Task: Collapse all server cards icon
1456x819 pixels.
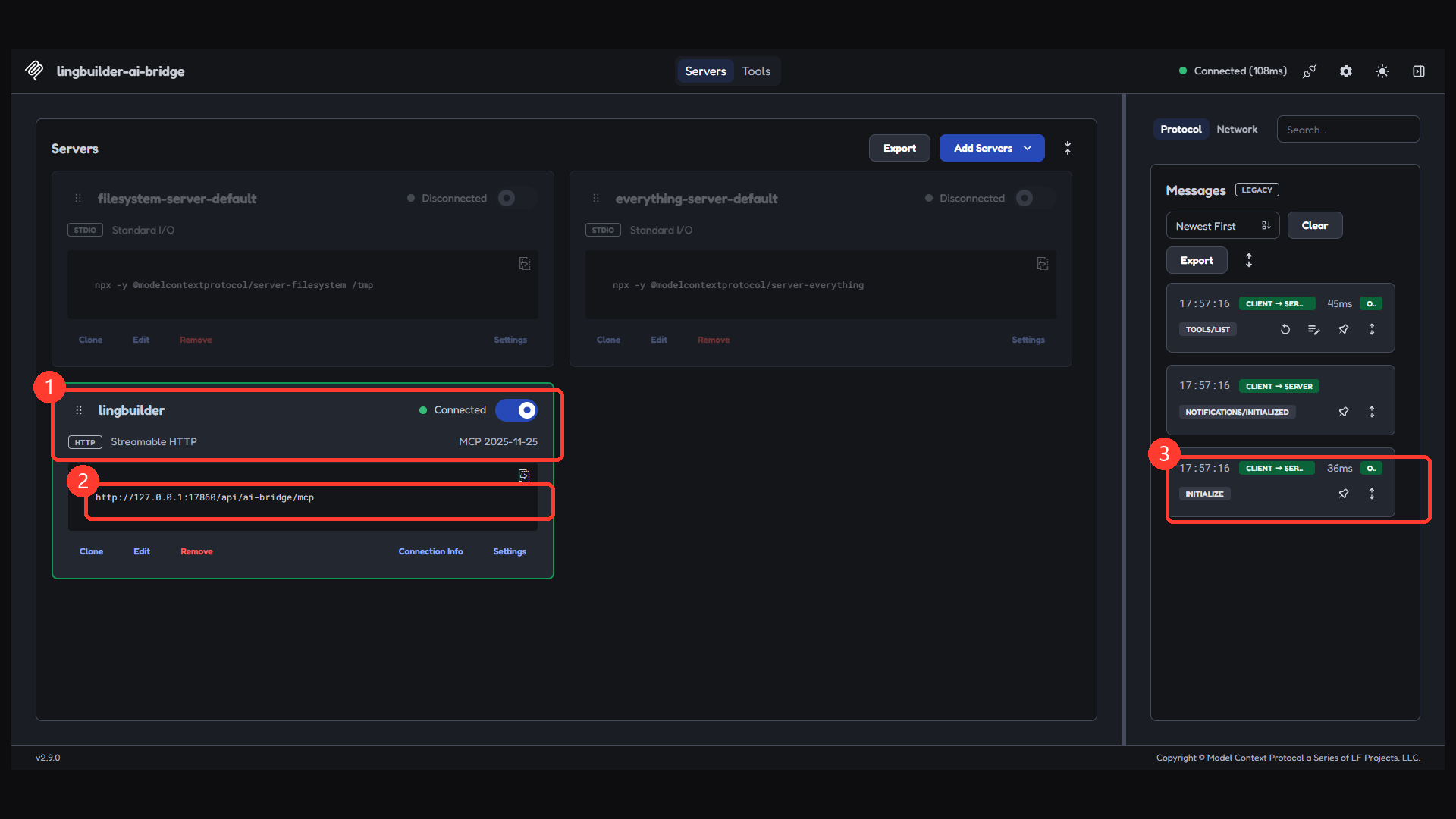Action: click(1068, 148)
